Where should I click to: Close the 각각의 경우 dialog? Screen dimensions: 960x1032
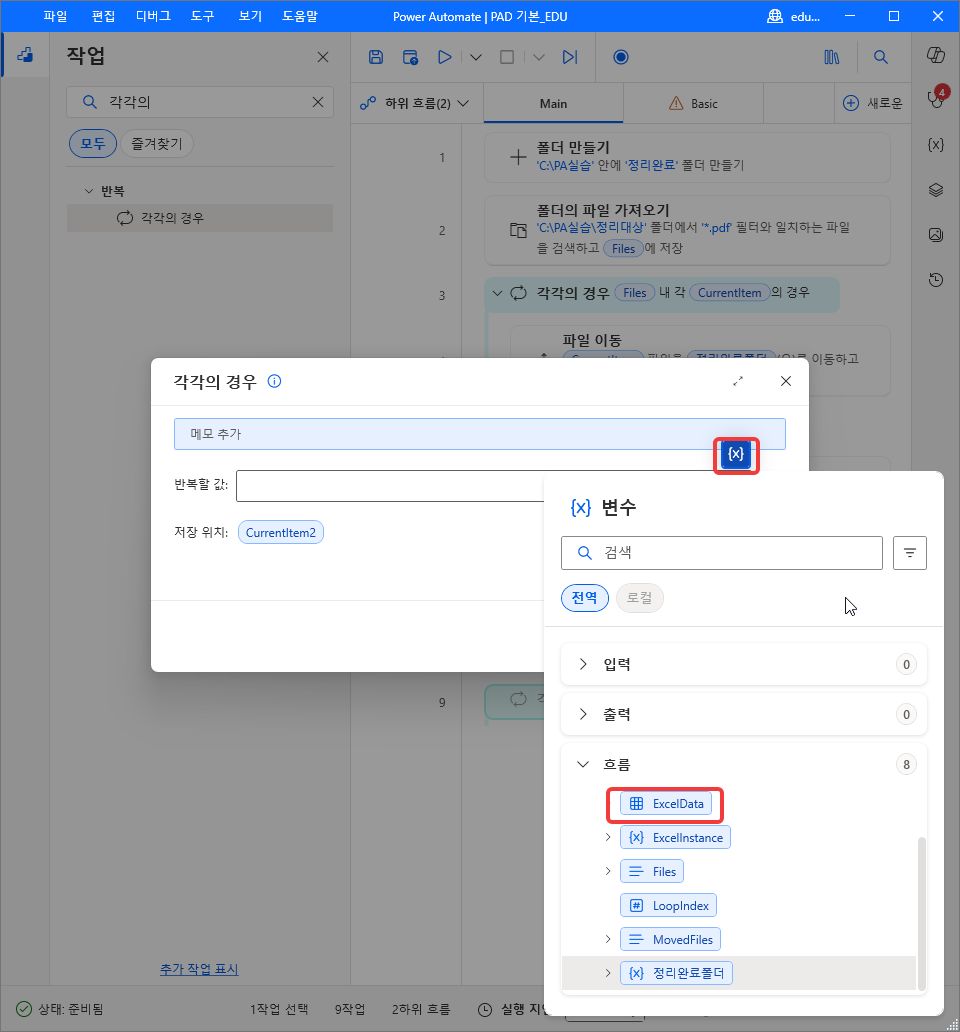click(786, 381)
